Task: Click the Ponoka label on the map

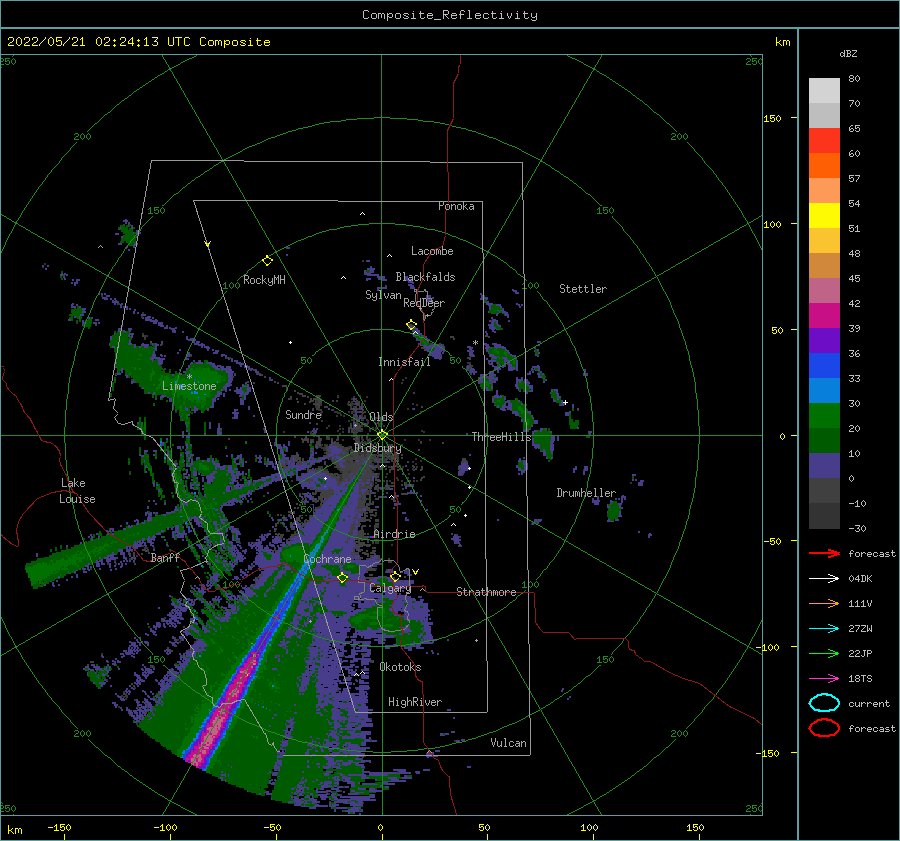Action: tap(456, 206)
